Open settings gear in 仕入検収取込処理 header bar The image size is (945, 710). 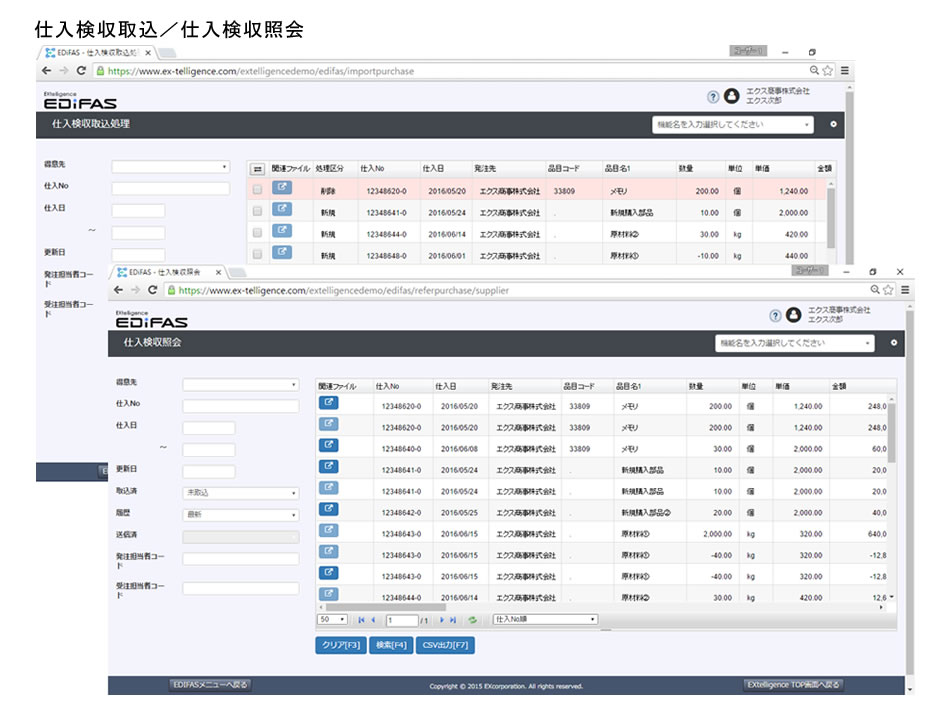[834, 124]
